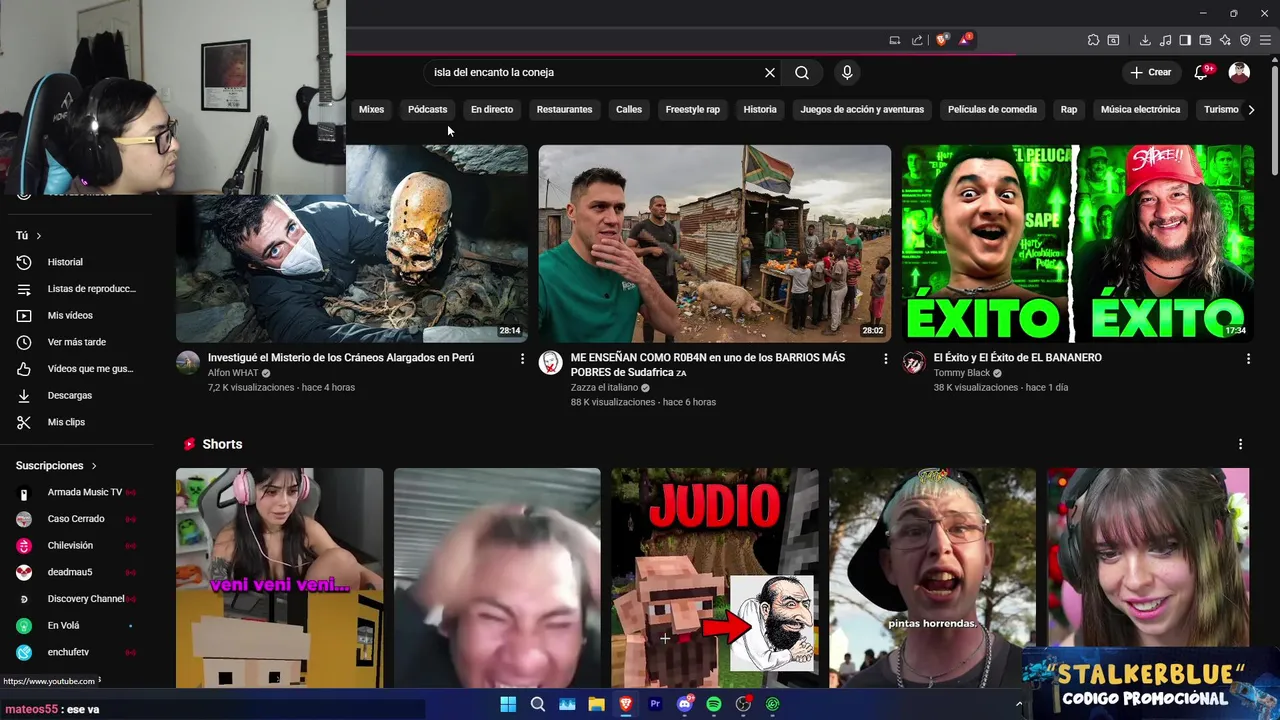Show hidden system tray icons

(x=1019, y=704)
